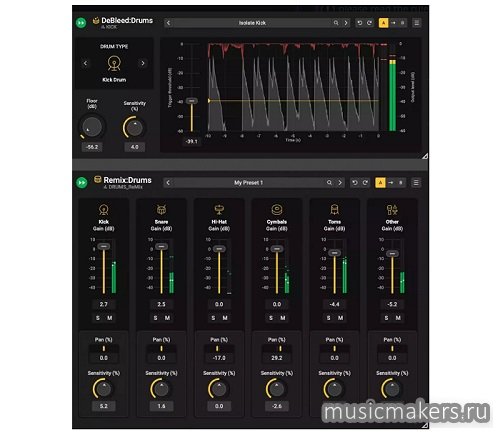The height and width of the screenshot is (435, 500).
Task: Click the yellow threshold line marker
Action: [x=209, y=101]
